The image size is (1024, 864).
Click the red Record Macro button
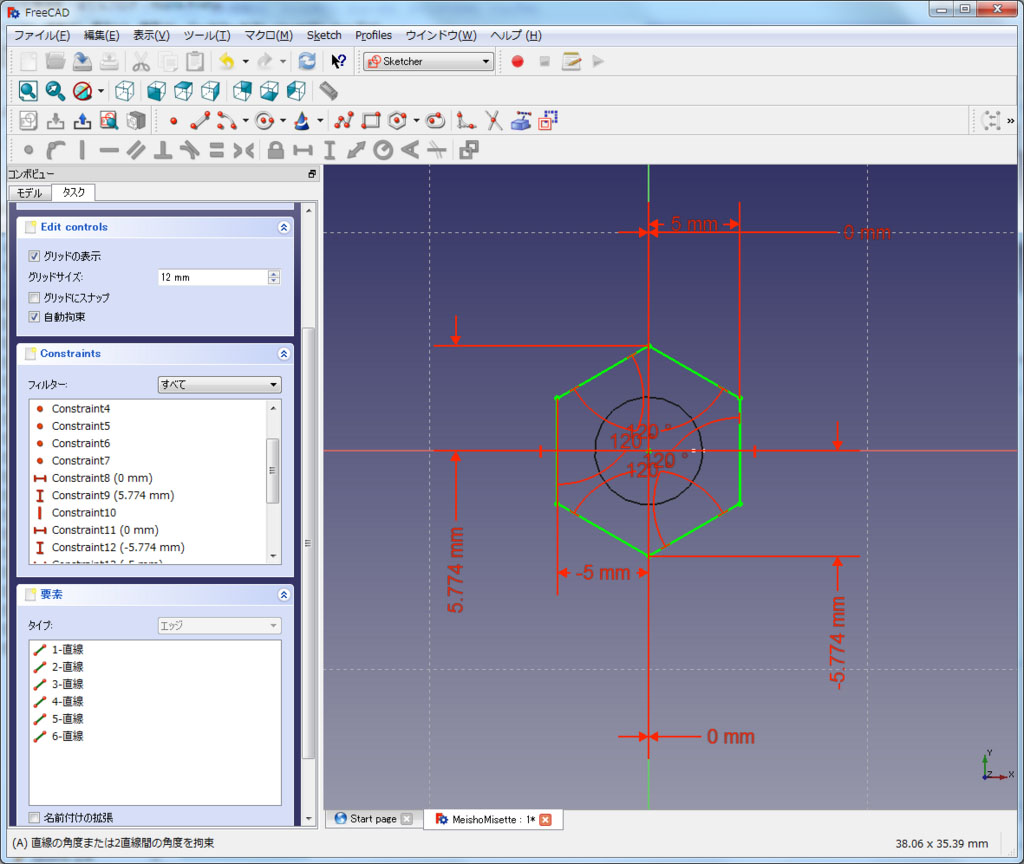tap(517, 61)
